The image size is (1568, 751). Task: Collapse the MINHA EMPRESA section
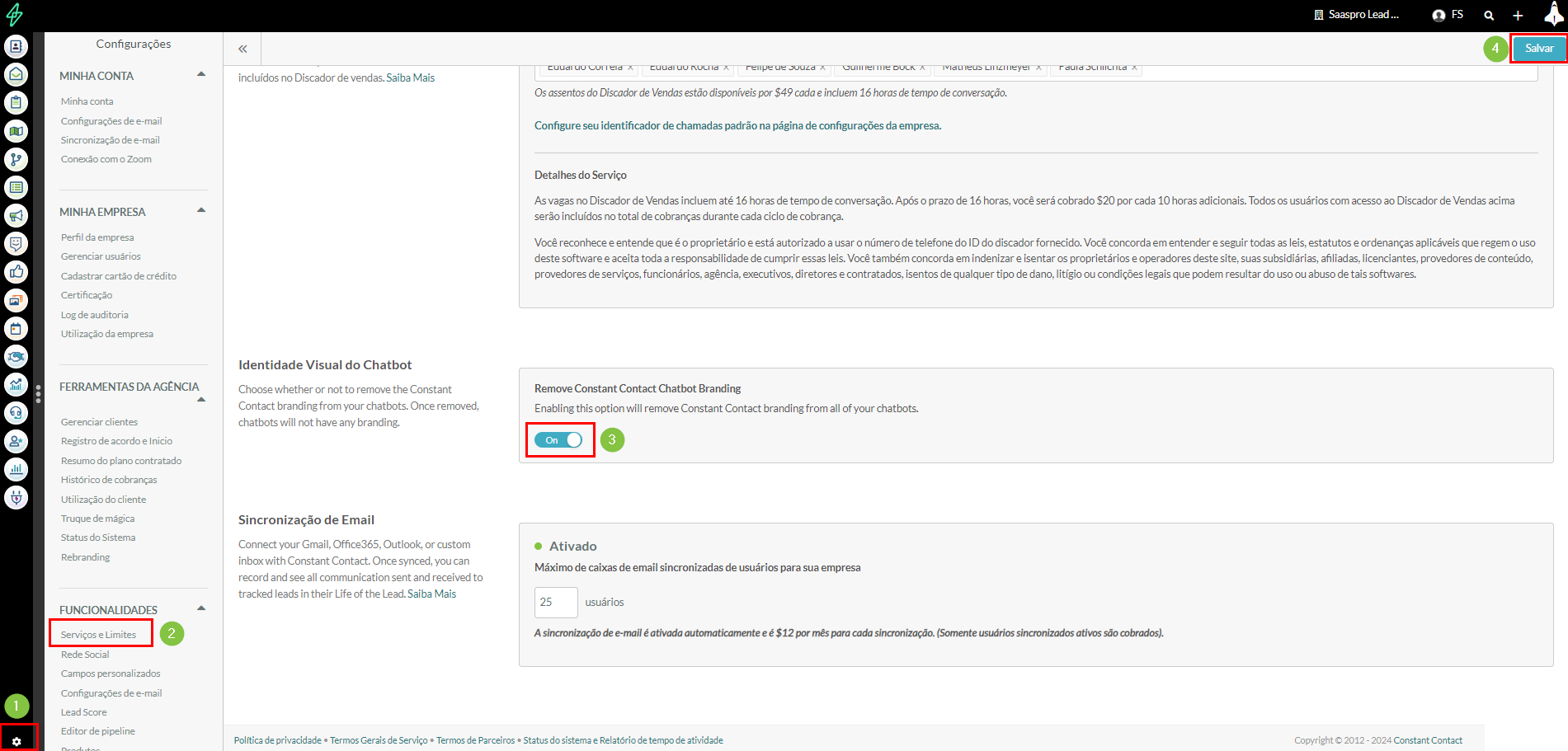click(x=201, y=210)
